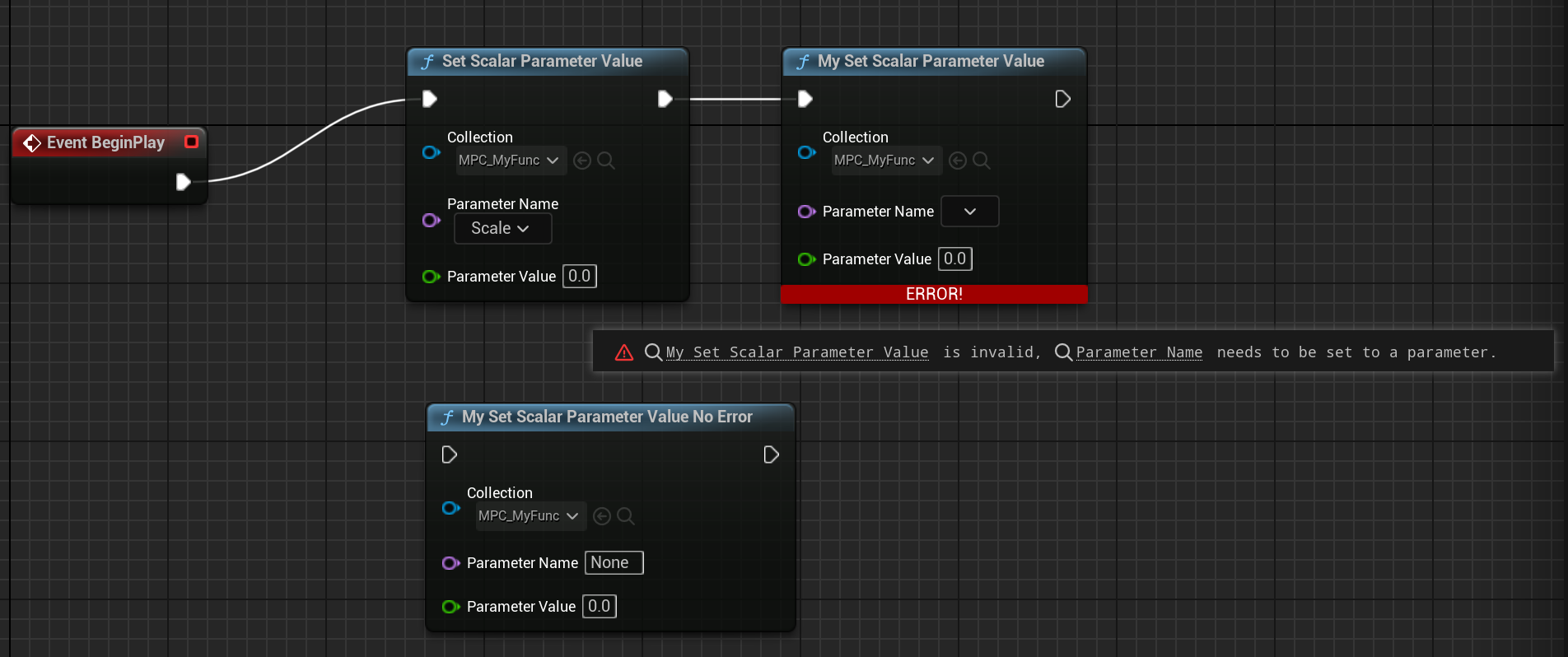Click use-selected-asset arrow in My Set Scalar Parameter Value
Viewport: 1568px width, 657px height.
(x=957, y=161)
